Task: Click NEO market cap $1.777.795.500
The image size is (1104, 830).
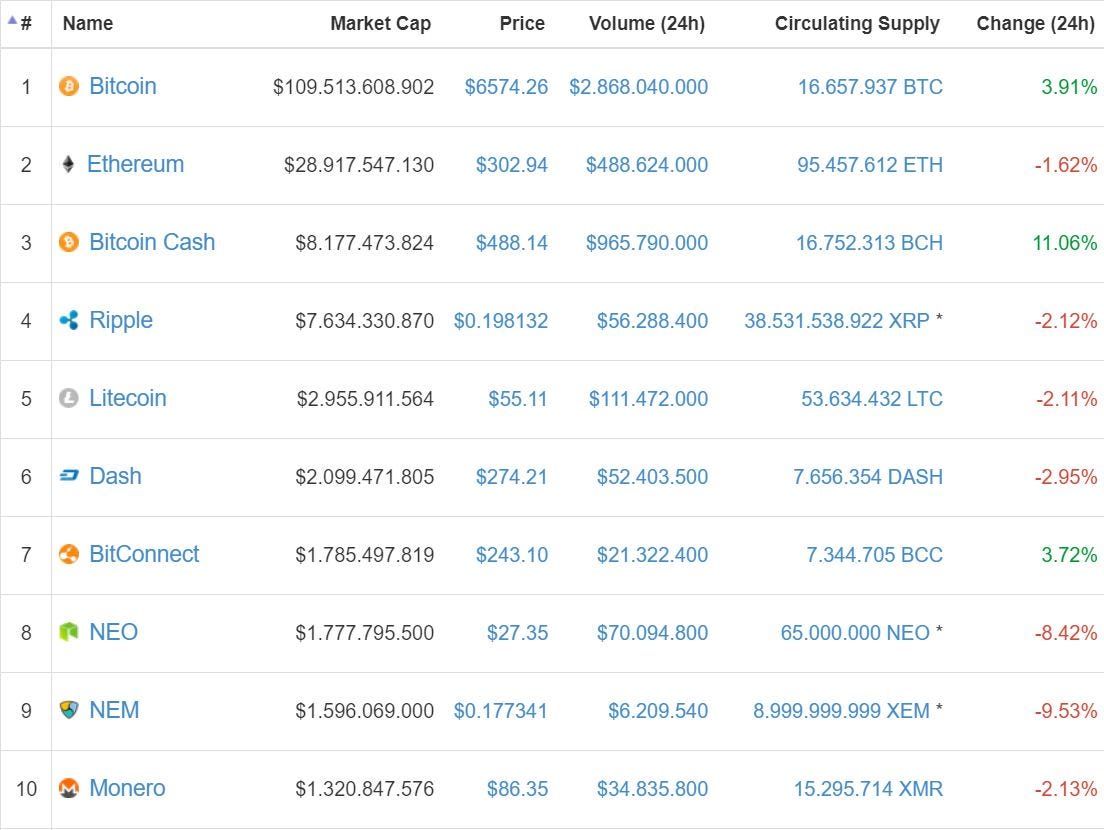Action: 365,633
